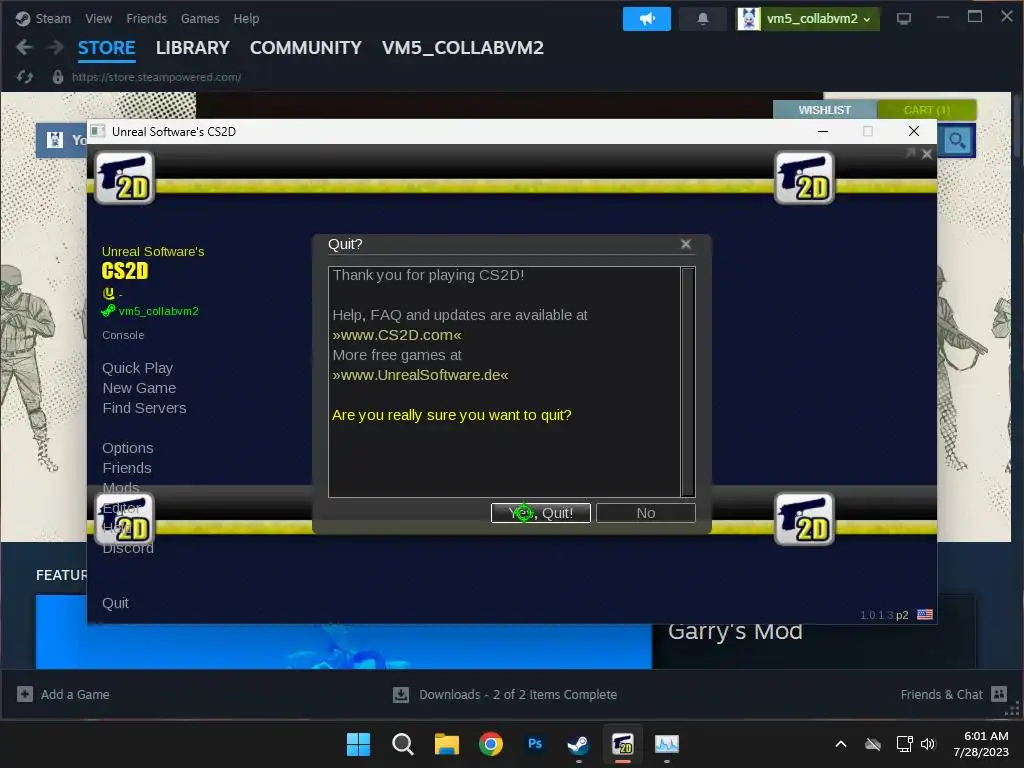Open CS2D Options

[x=128, y=448]
